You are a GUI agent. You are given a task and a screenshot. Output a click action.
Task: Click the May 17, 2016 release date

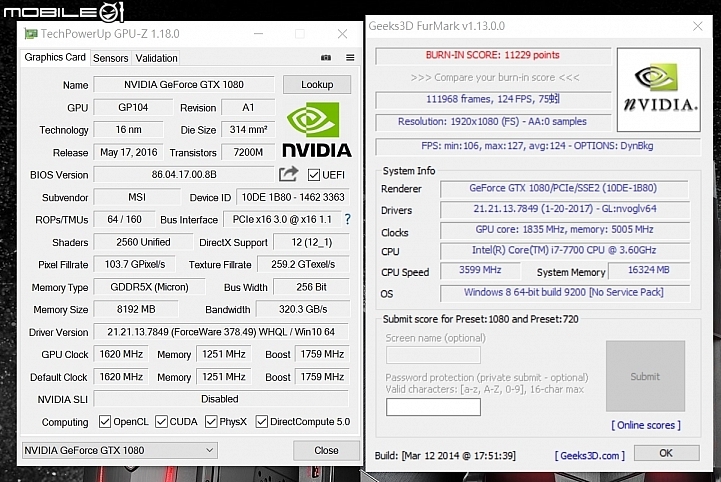click(129, 152)
